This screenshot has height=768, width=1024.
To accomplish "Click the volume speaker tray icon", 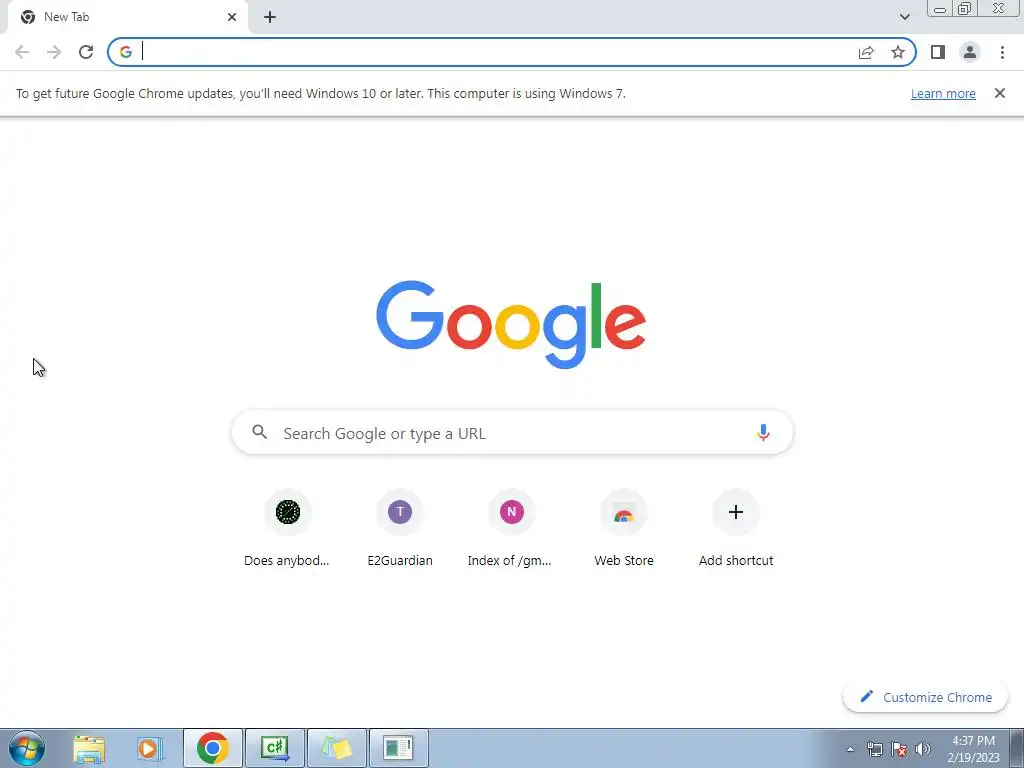I will [x=923, y=749].
